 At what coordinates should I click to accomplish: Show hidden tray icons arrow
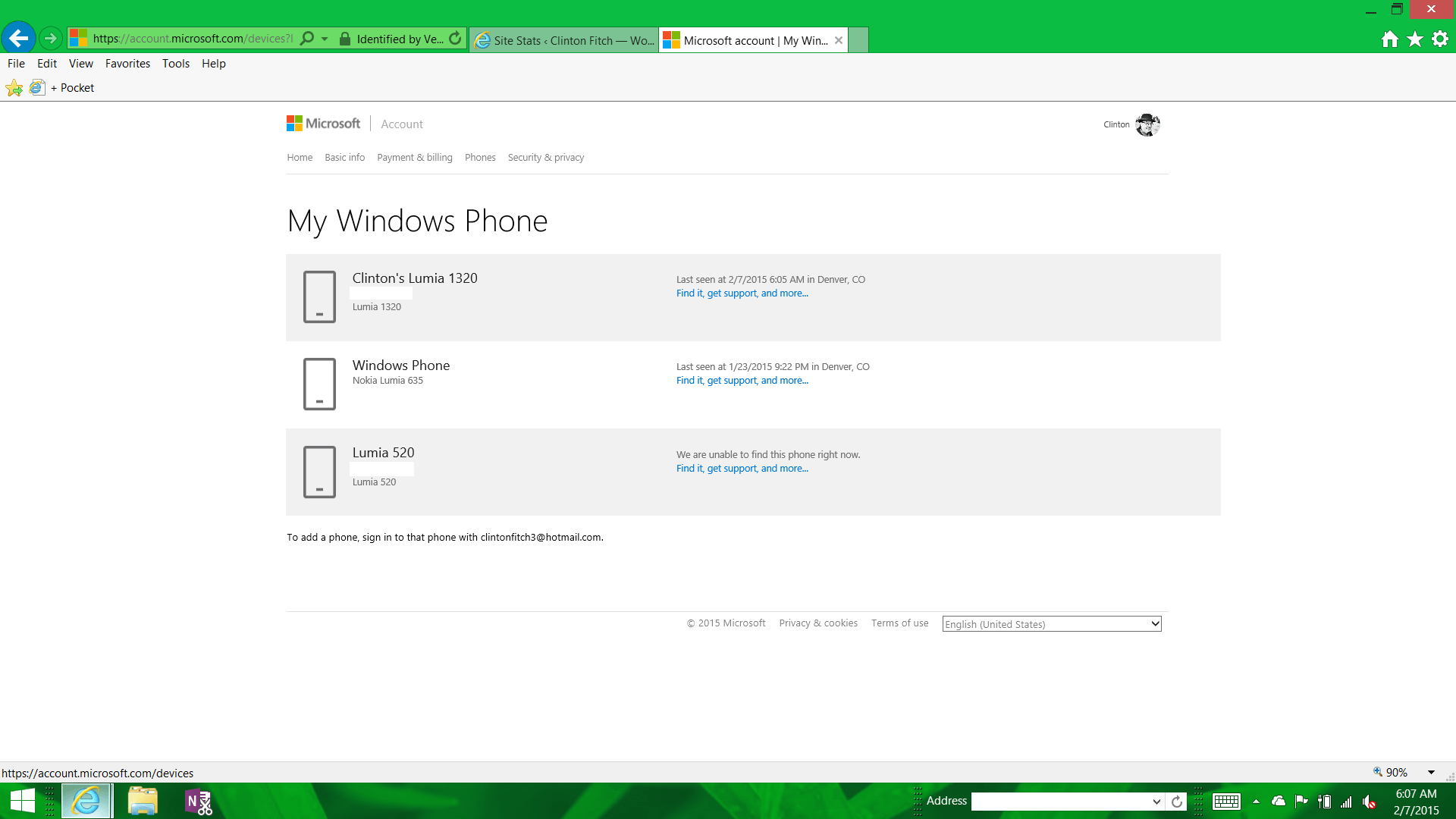click(1256, 802)
